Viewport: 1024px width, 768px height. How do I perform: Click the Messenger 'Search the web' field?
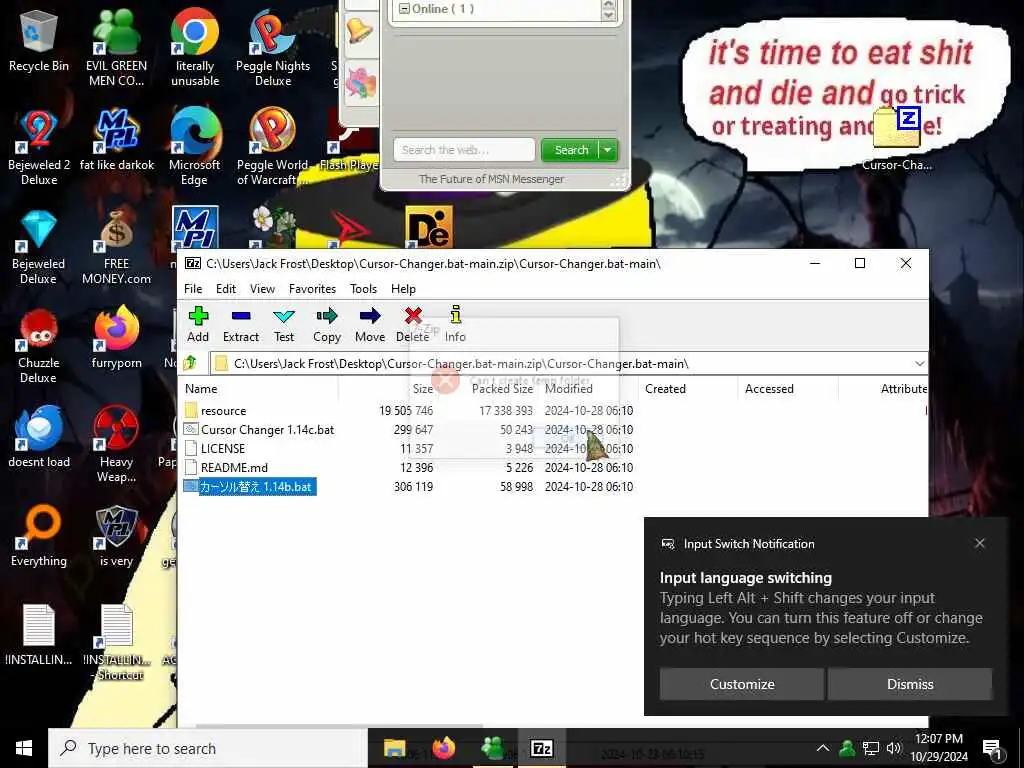(464, 150)
